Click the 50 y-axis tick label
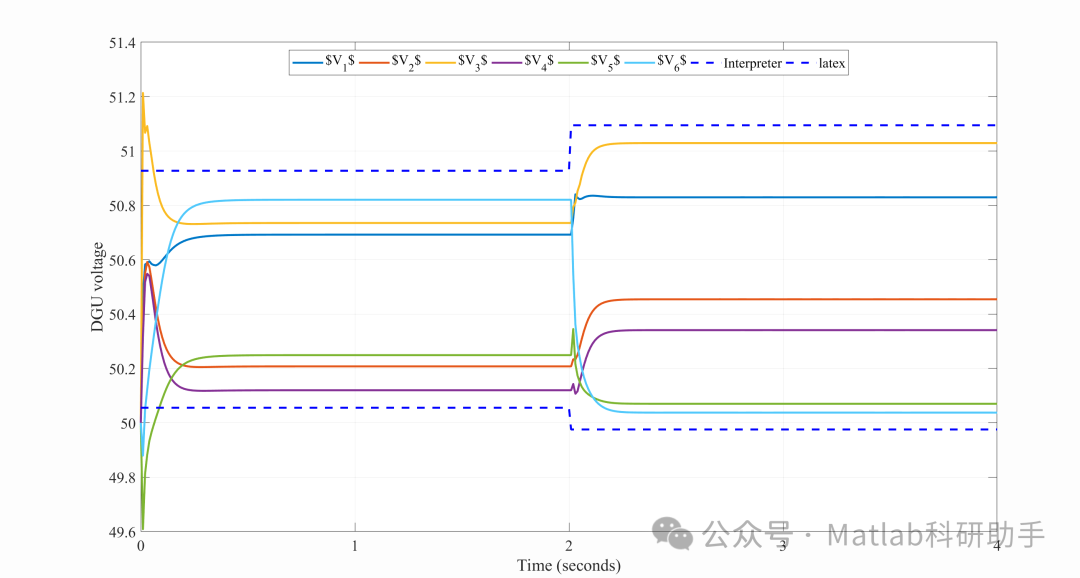1080x578 pixels. pos(128,424)
